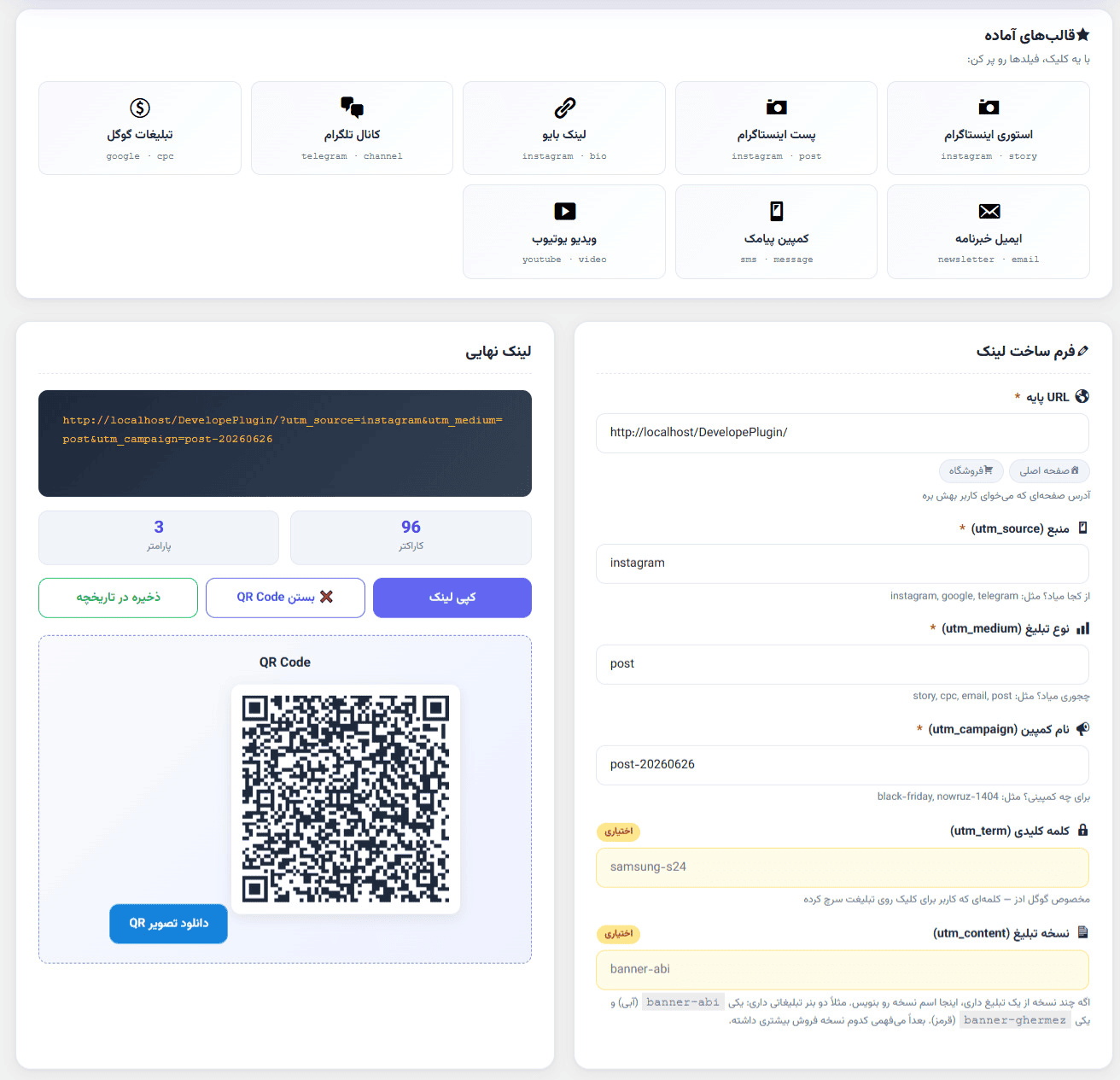Image resolution: width=1120 pixels, height=1080 pixels.
Task: Click the red X icon in the QR Code button
Action: [x=326, y=597]
